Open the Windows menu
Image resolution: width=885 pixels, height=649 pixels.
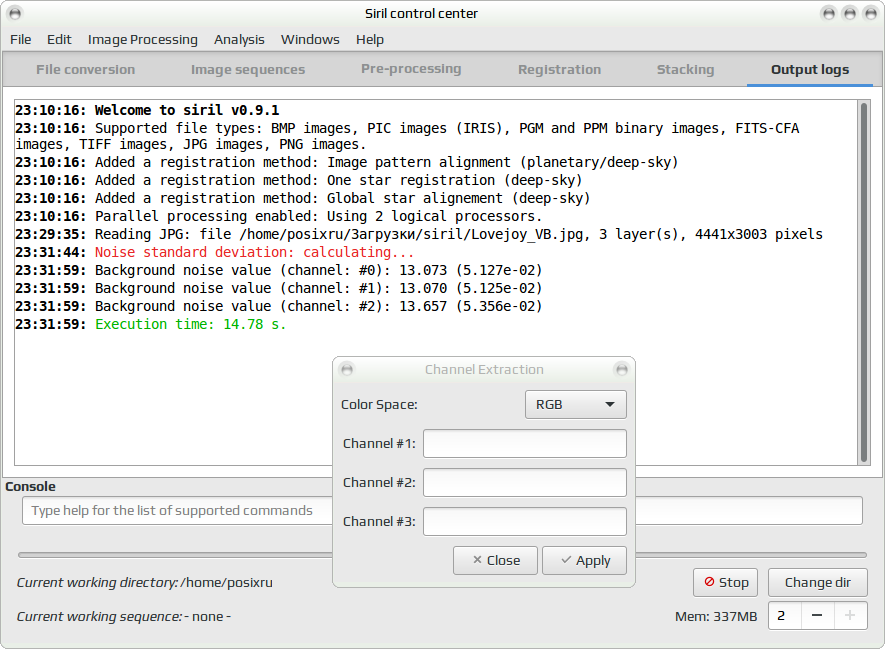pyautogui.click(x=310, y=40)
